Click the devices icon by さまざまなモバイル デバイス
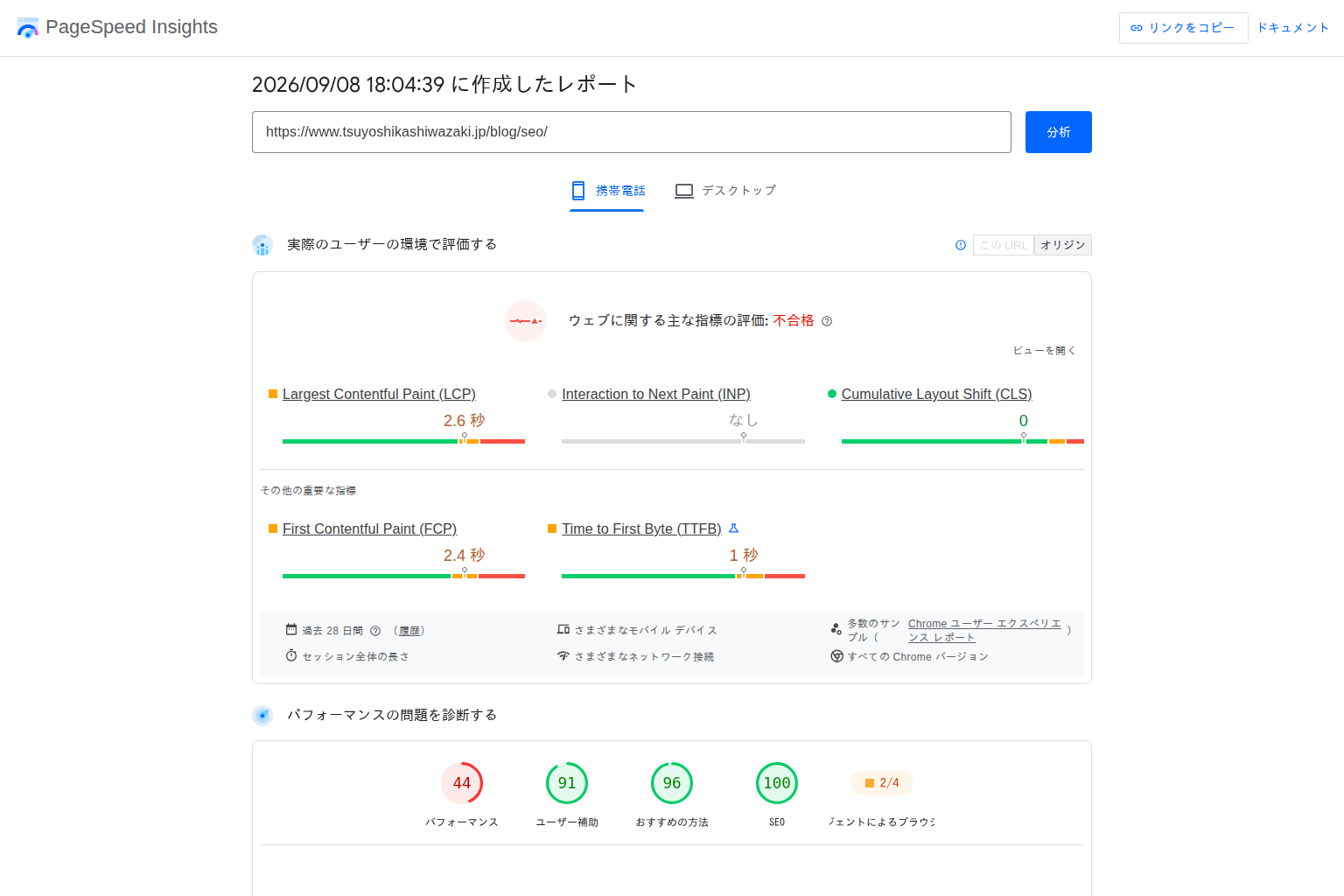 563,629
